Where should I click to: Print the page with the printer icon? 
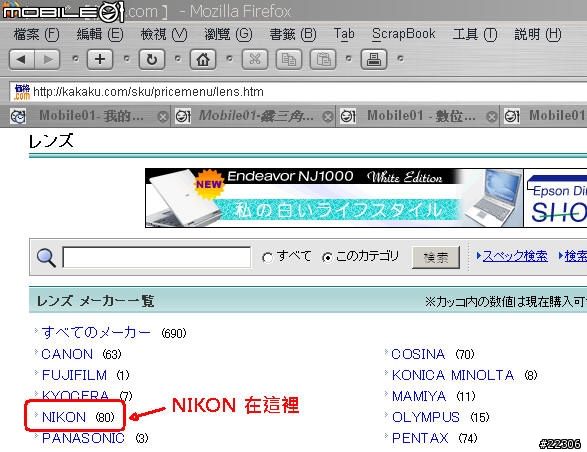coord(374,59)
